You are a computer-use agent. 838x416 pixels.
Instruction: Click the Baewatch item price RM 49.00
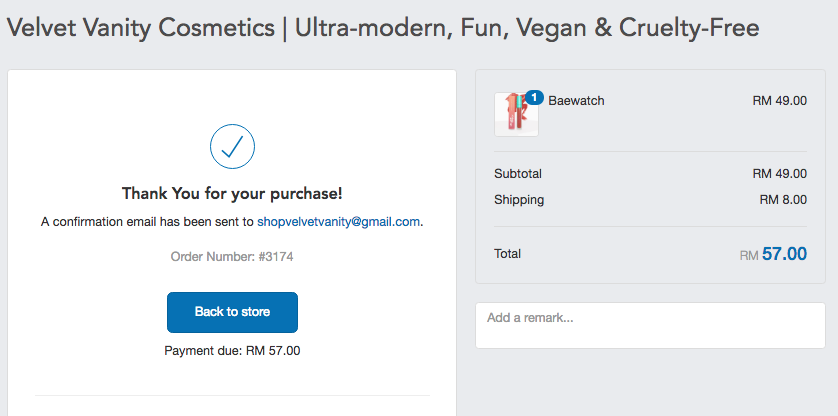780,101
